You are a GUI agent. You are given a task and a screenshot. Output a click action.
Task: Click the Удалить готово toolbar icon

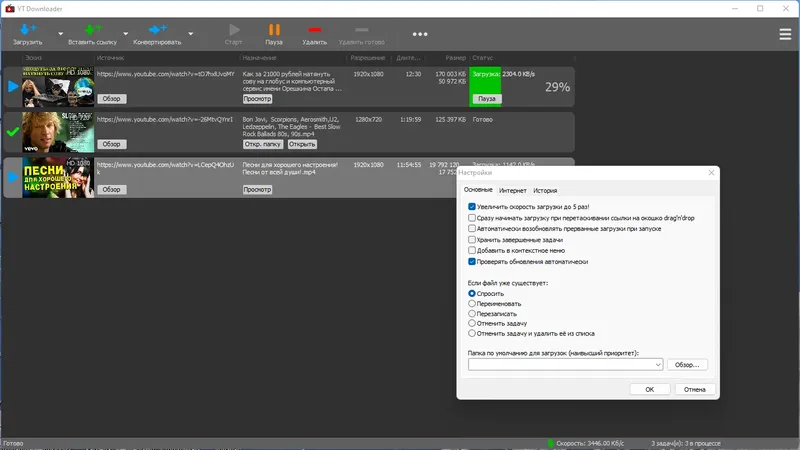coord(361,30)
